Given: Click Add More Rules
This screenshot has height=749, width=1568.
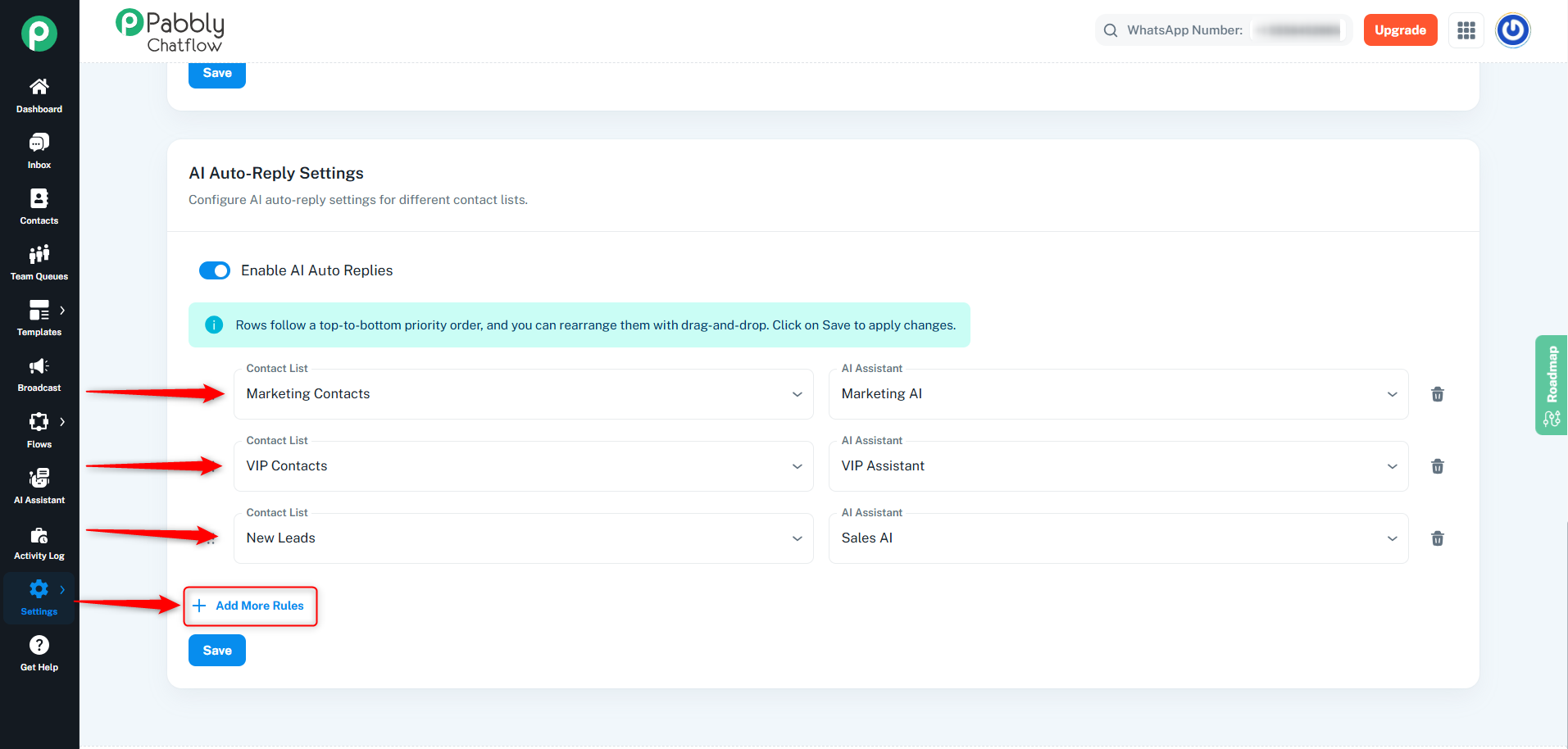Looking at the screenshot, I should tap(249, 606).
